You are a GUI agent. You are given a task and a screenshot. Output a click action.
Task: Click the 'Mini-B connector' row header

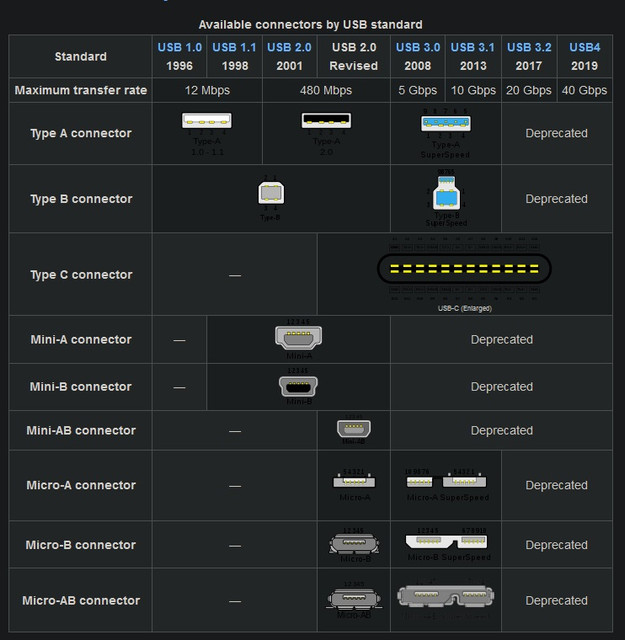[x=80, y=387]
